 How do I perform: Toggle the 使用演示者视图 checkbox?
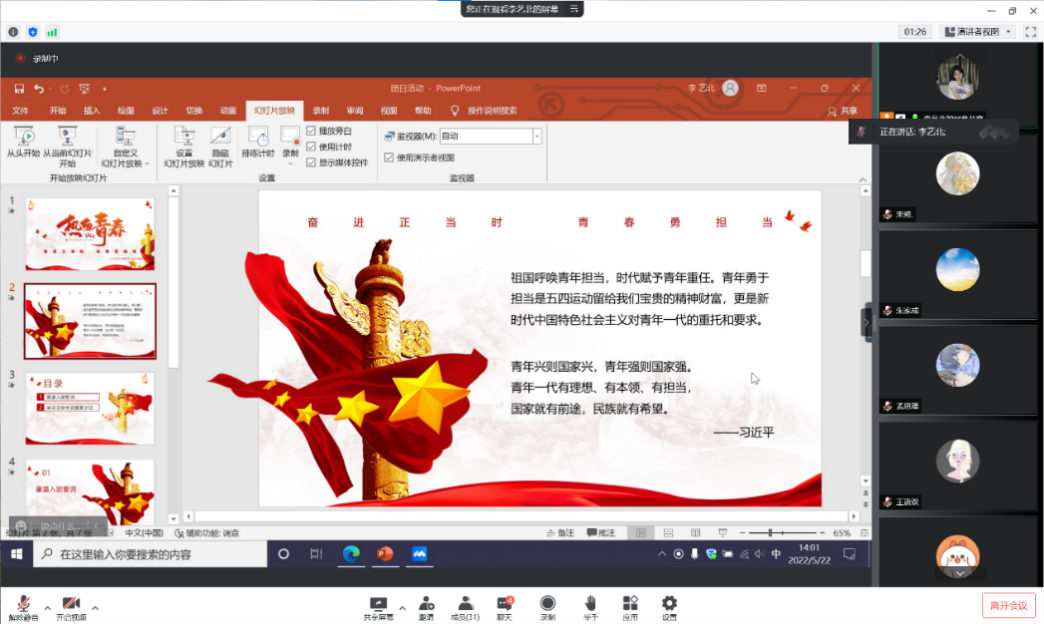390,157
